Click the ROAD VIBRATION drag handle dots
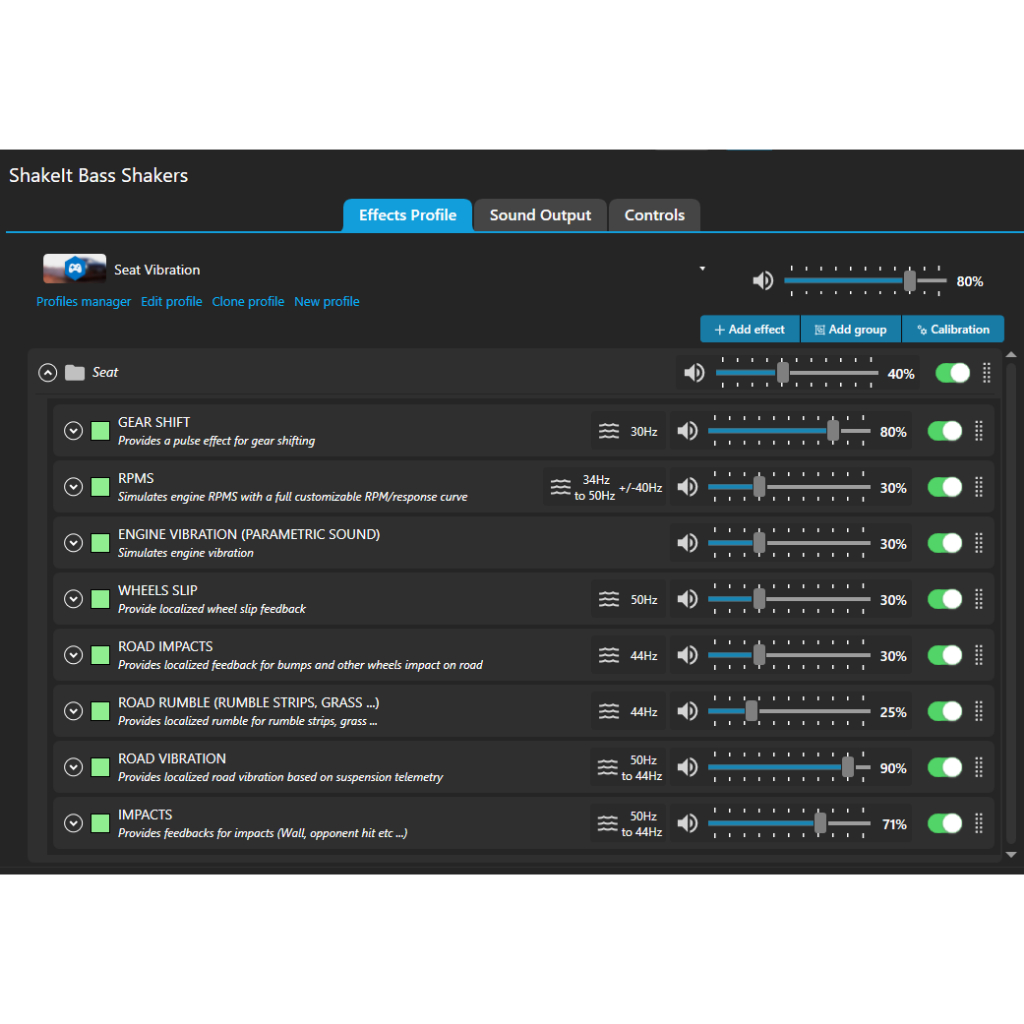 [979, 767]
